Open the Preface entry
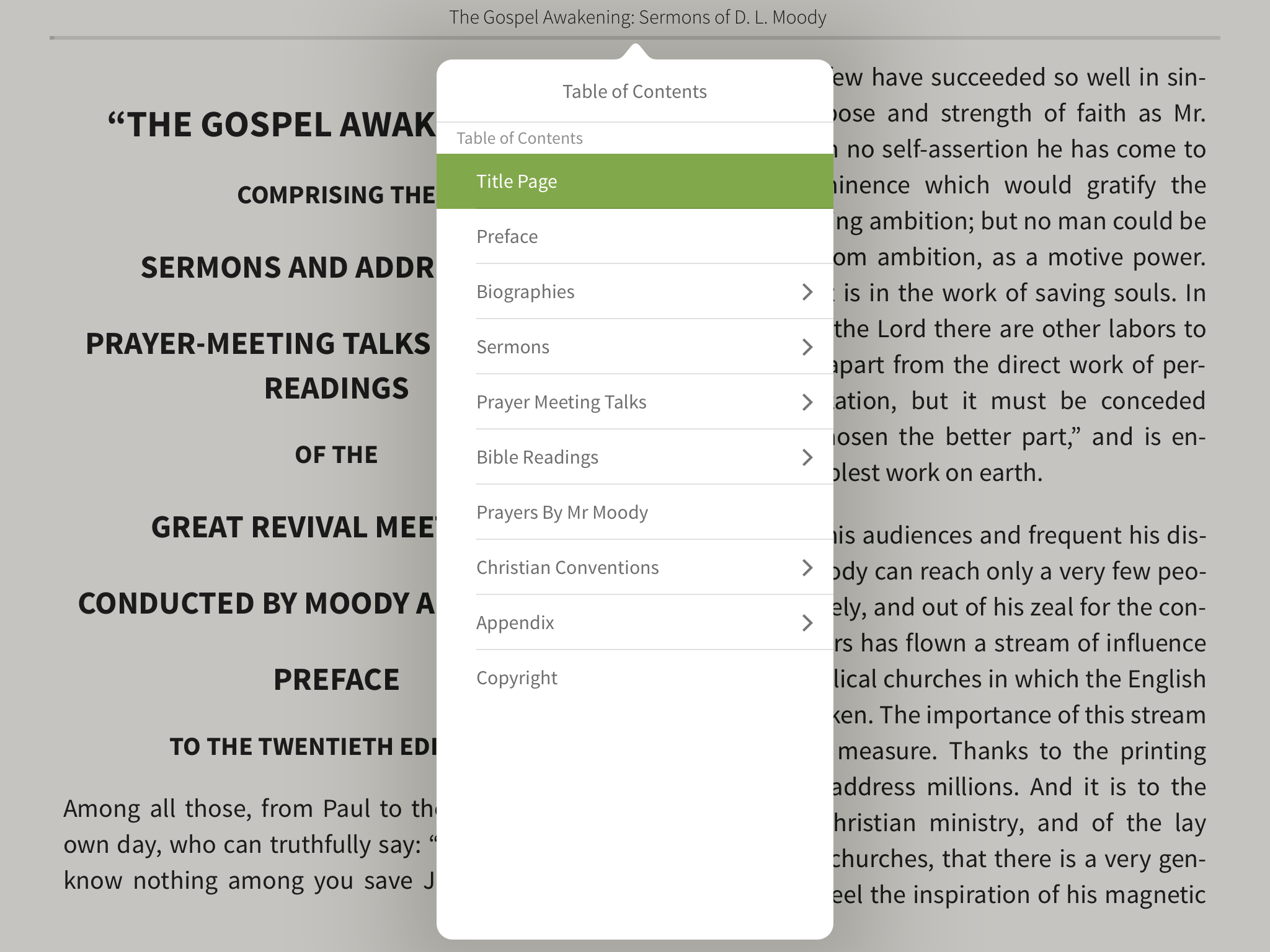The image size is (1270, 952). click(x=634, y=236)
